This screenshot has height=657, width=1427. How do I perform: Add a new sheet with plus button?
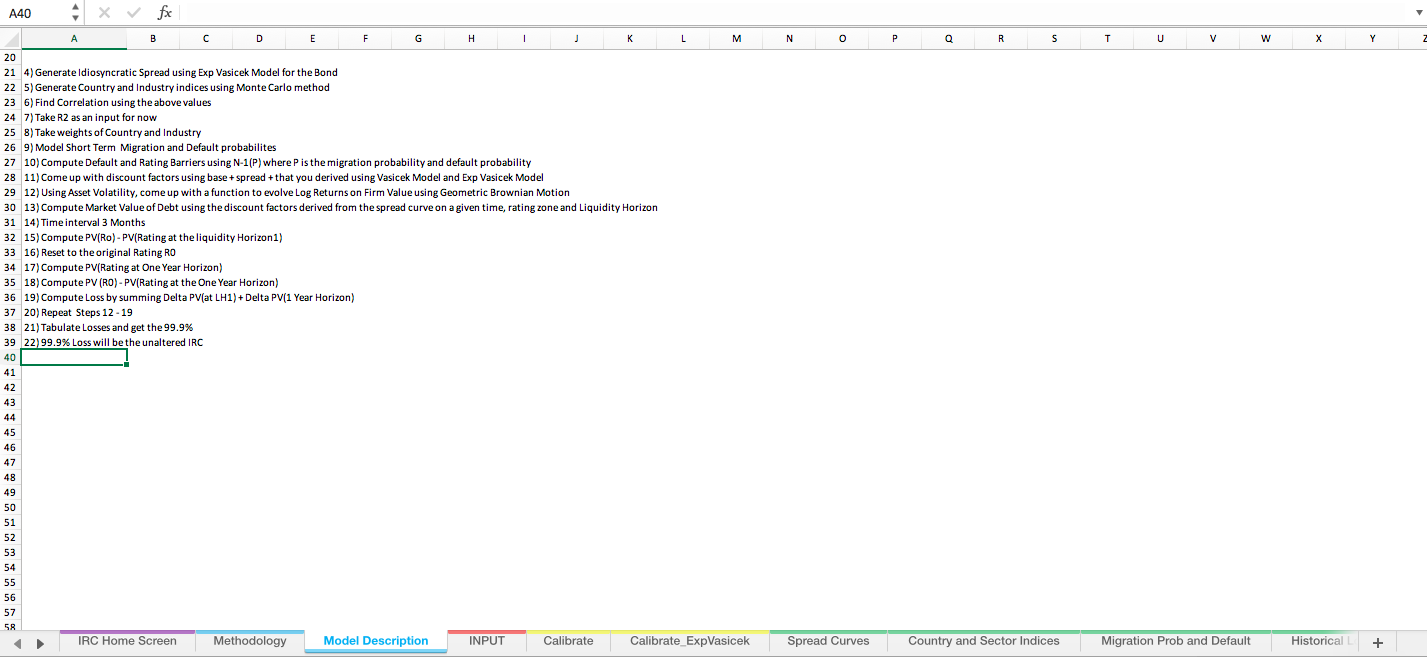[1378, 642]
